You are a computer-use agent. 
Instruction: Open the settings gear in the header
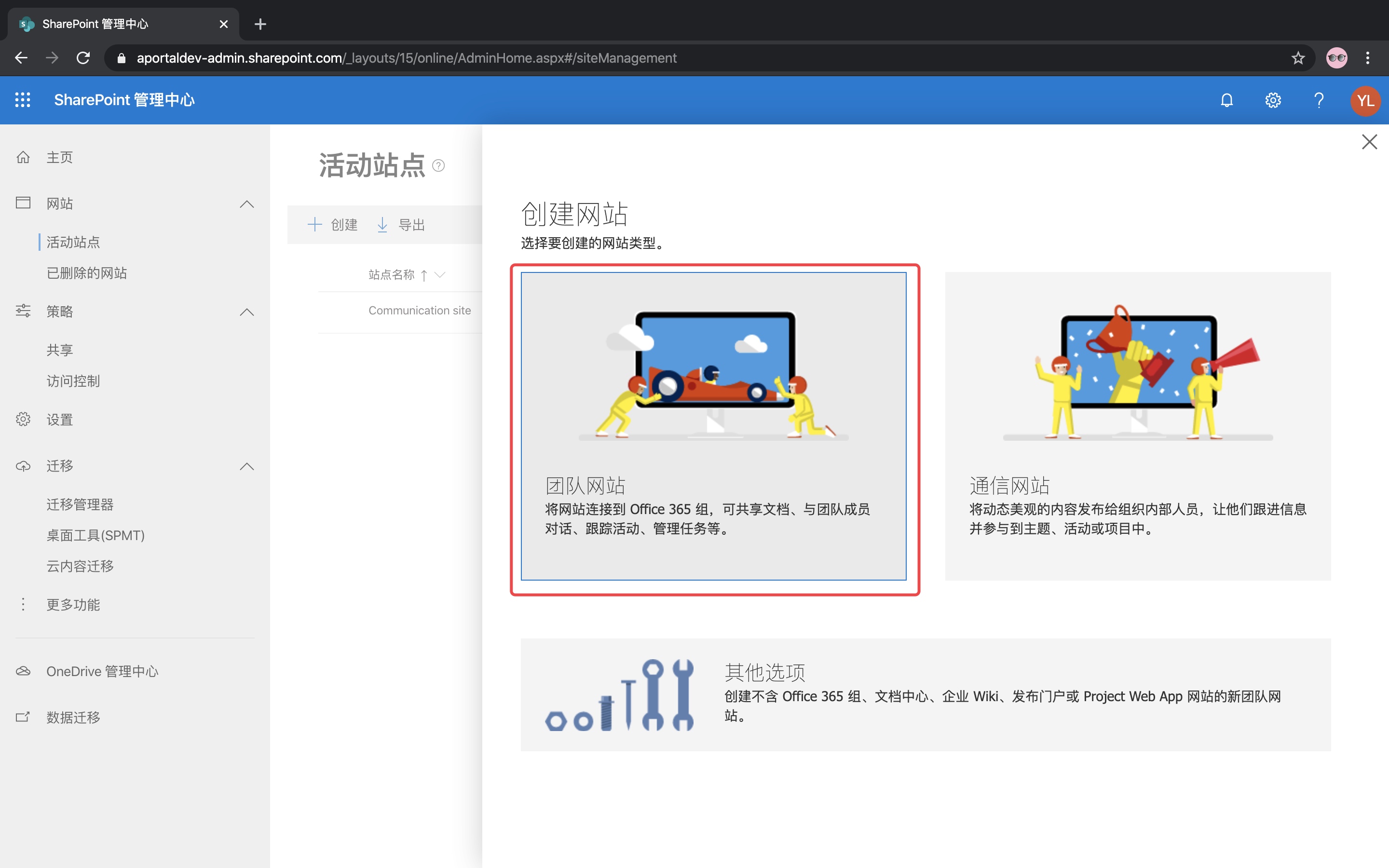pyautogui.click(x=1273, y=100)
